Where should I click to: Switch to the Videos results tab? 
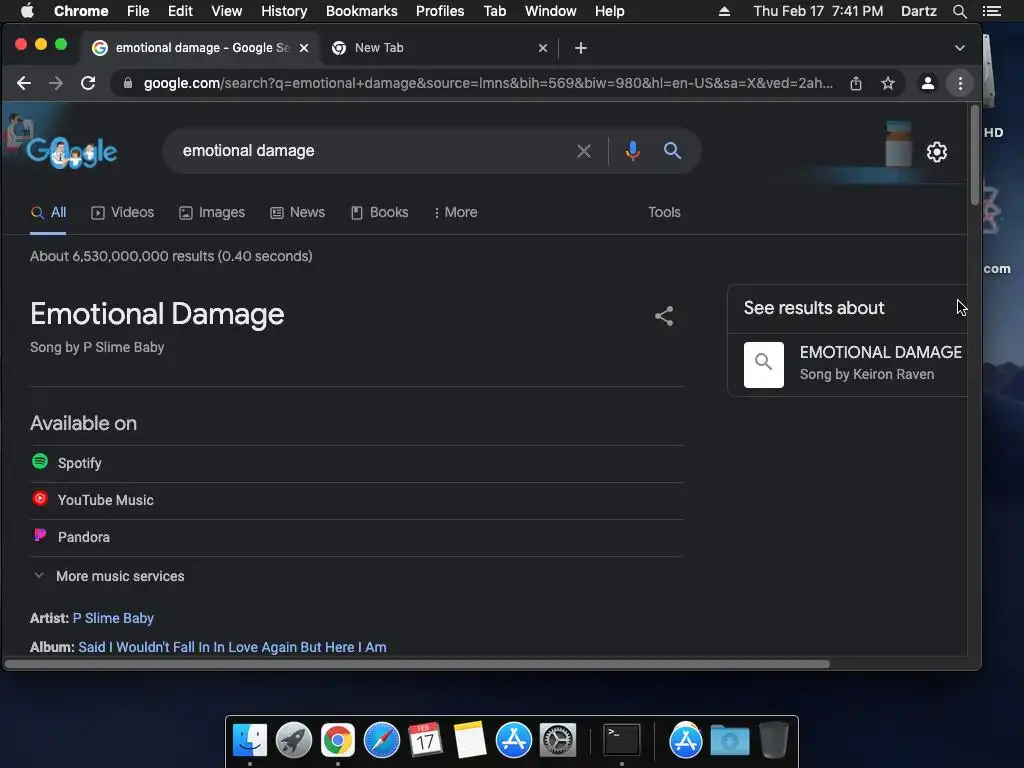[123, 213]
